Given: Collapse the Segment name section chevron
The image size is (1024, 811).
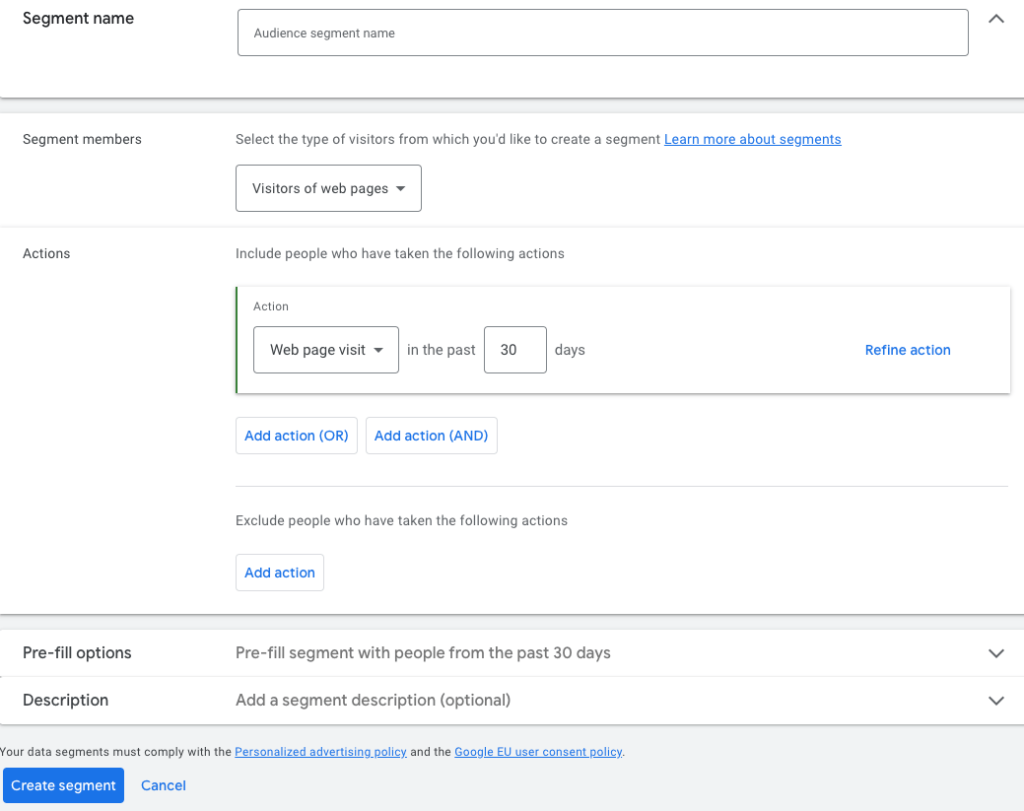Looking at the screenshot, I should 995,19.
